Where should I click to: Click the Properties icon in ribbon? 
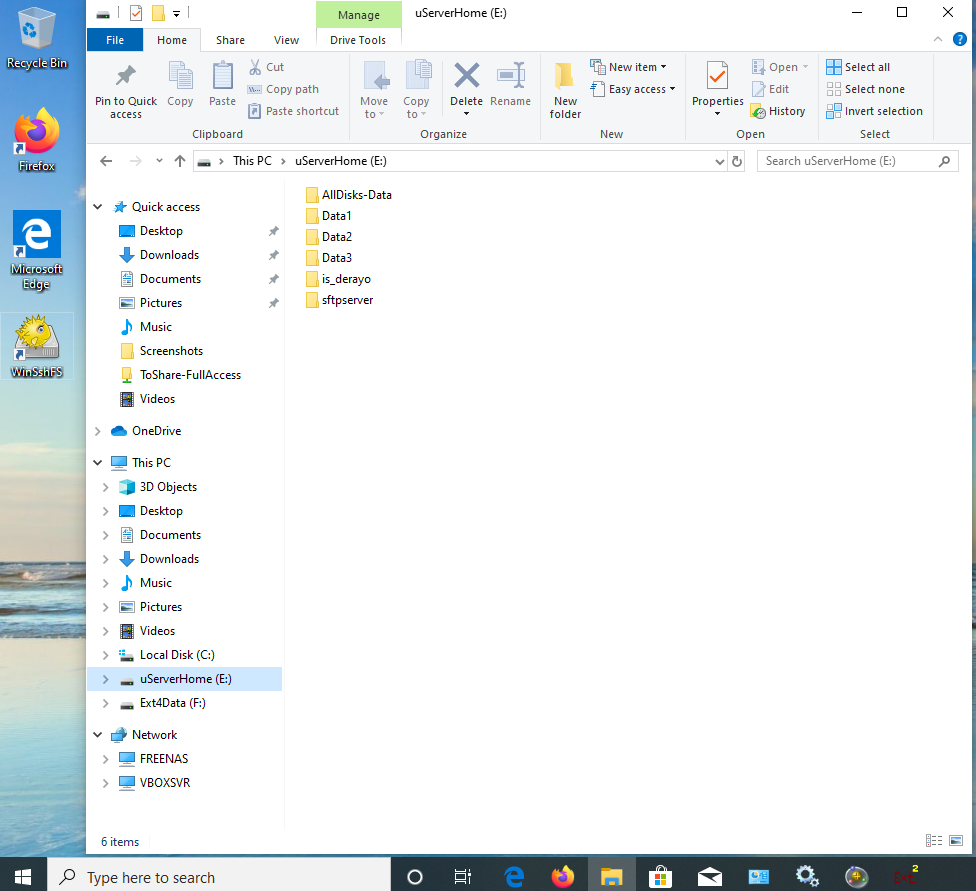click(x=717, y=78)
